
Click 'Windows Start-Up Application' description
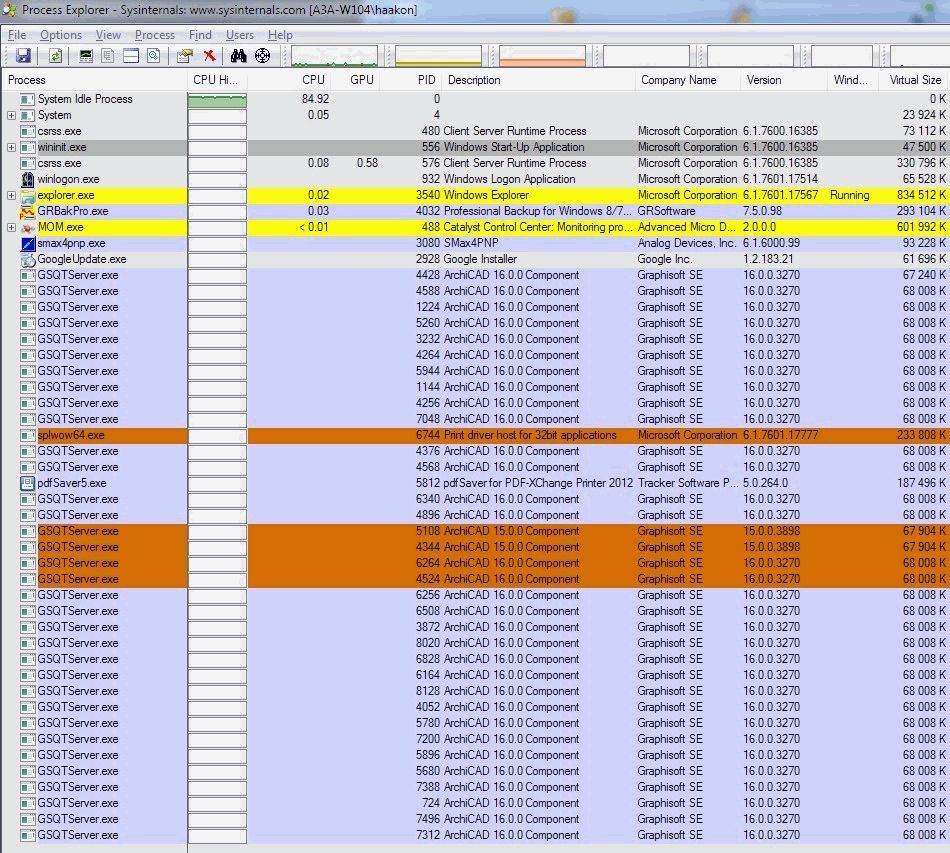point(514,147)
